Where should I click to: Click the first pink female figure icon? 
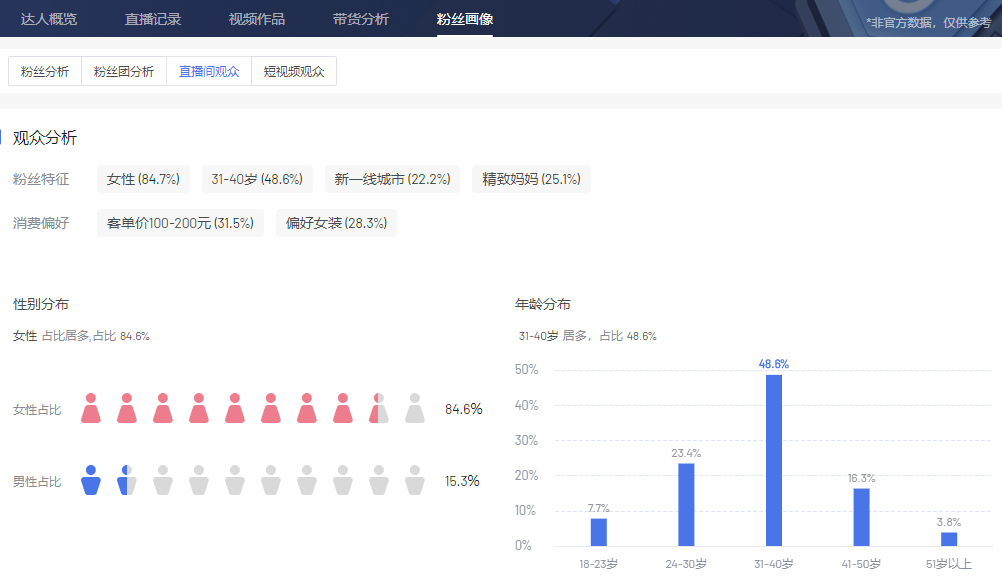click(91, 408)
